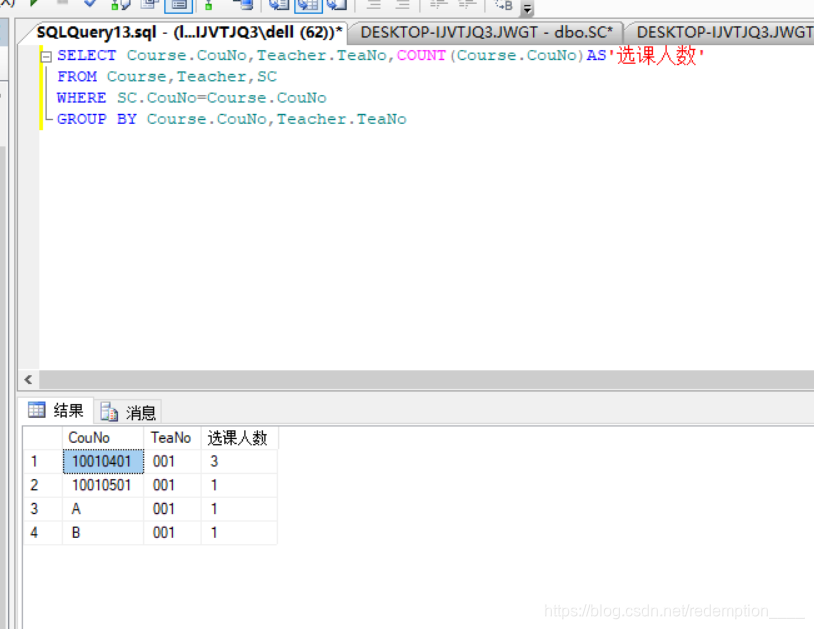Toggle the highlighted IntelliSense Enabled toolbar icon
The height and width of the screenshot is (629, 814).
(179, 5)
